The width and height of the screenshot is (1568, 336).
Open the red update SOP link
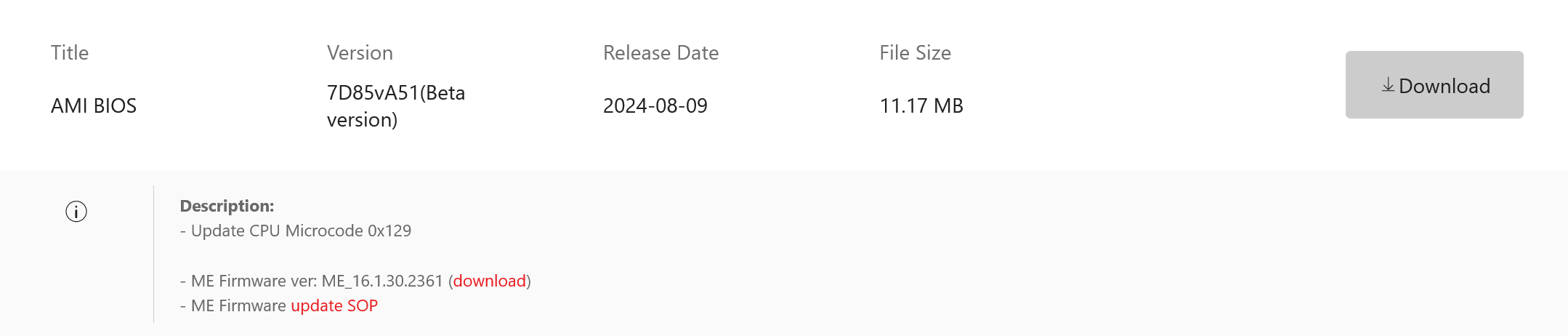coord(334,305)
